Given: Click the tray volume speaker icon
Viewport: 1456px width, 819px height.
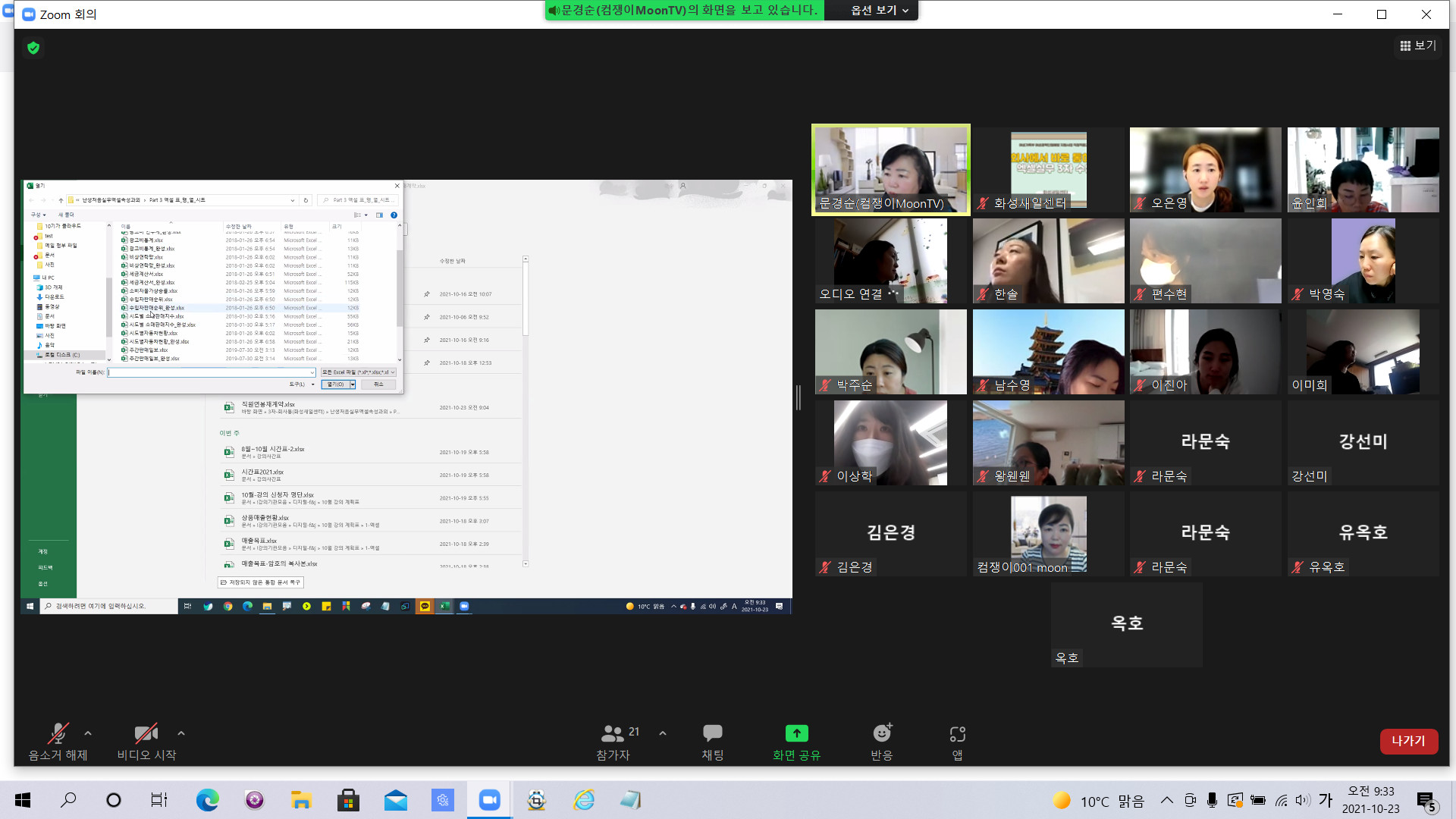Looking at the screenshot, I should [1303, 800].
